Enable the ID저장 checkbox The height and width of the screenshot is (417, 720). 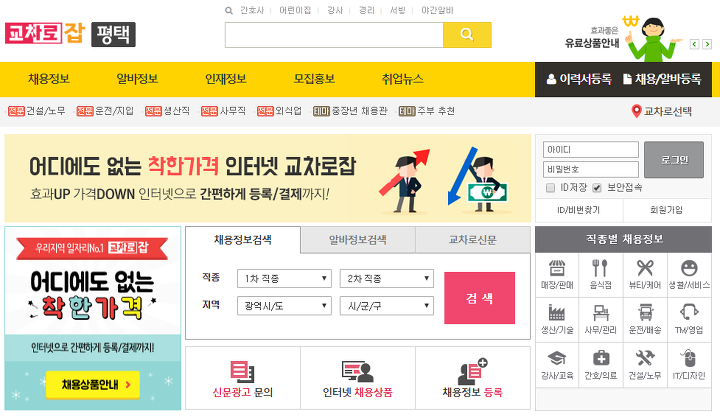(550, 187)
